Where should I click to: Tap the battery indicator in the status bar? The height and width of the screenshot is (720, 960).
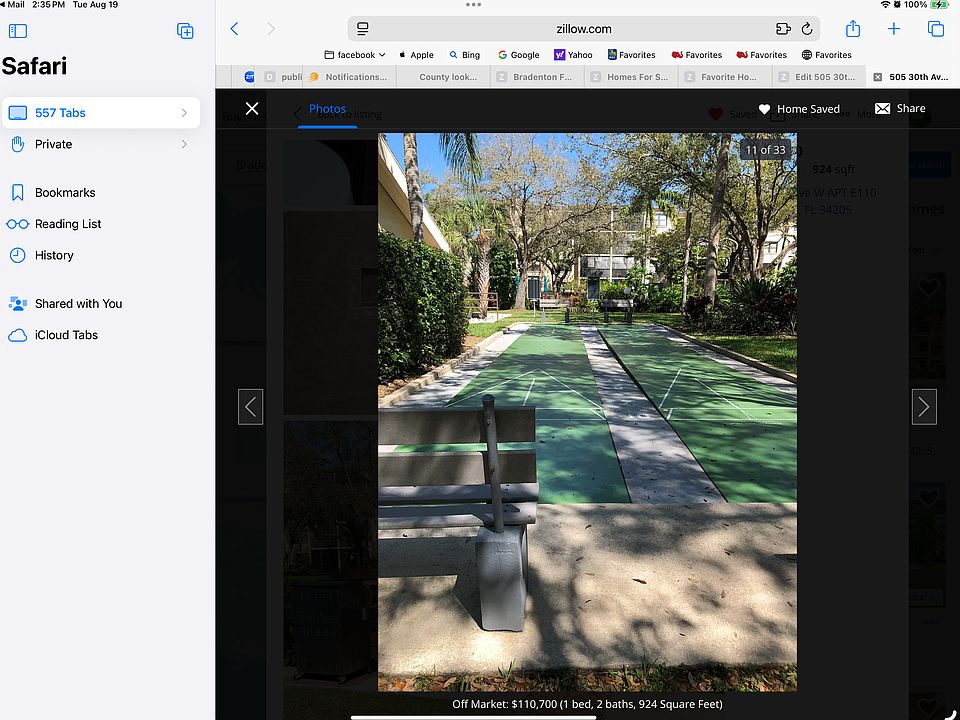click(939, 4)
